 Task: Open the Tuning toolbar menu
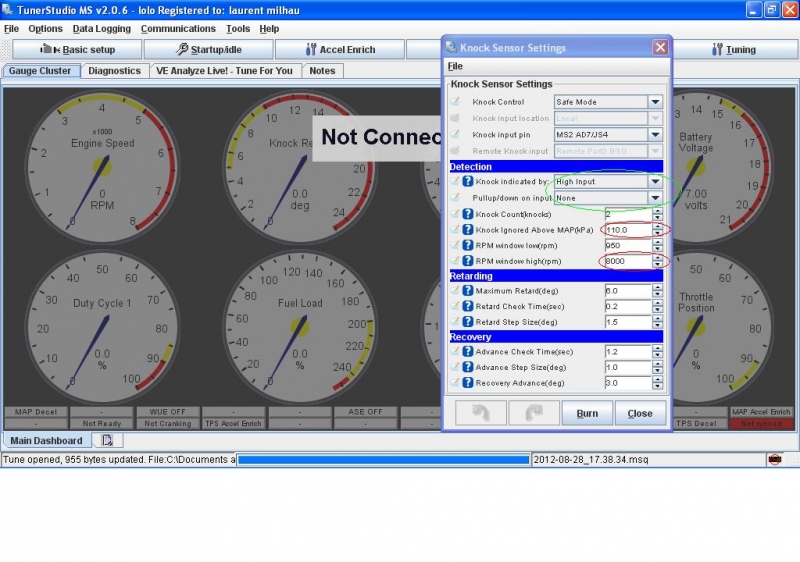click(733, 49)
